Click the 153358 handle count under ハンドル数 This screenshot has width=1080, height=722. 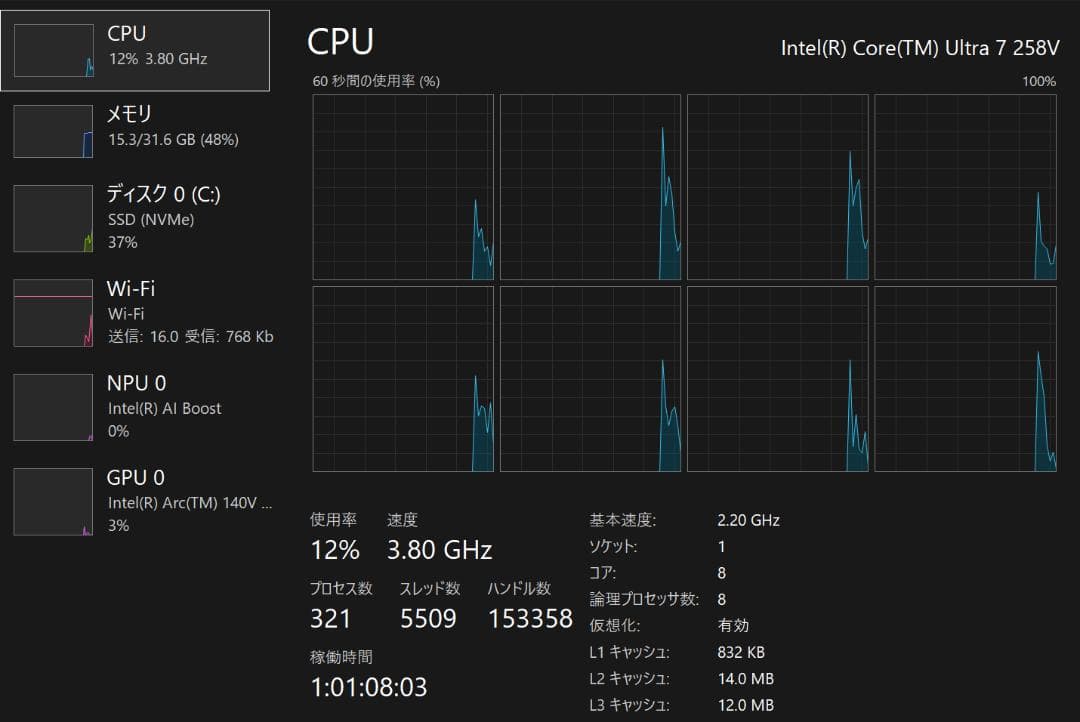tap(530, 619)
